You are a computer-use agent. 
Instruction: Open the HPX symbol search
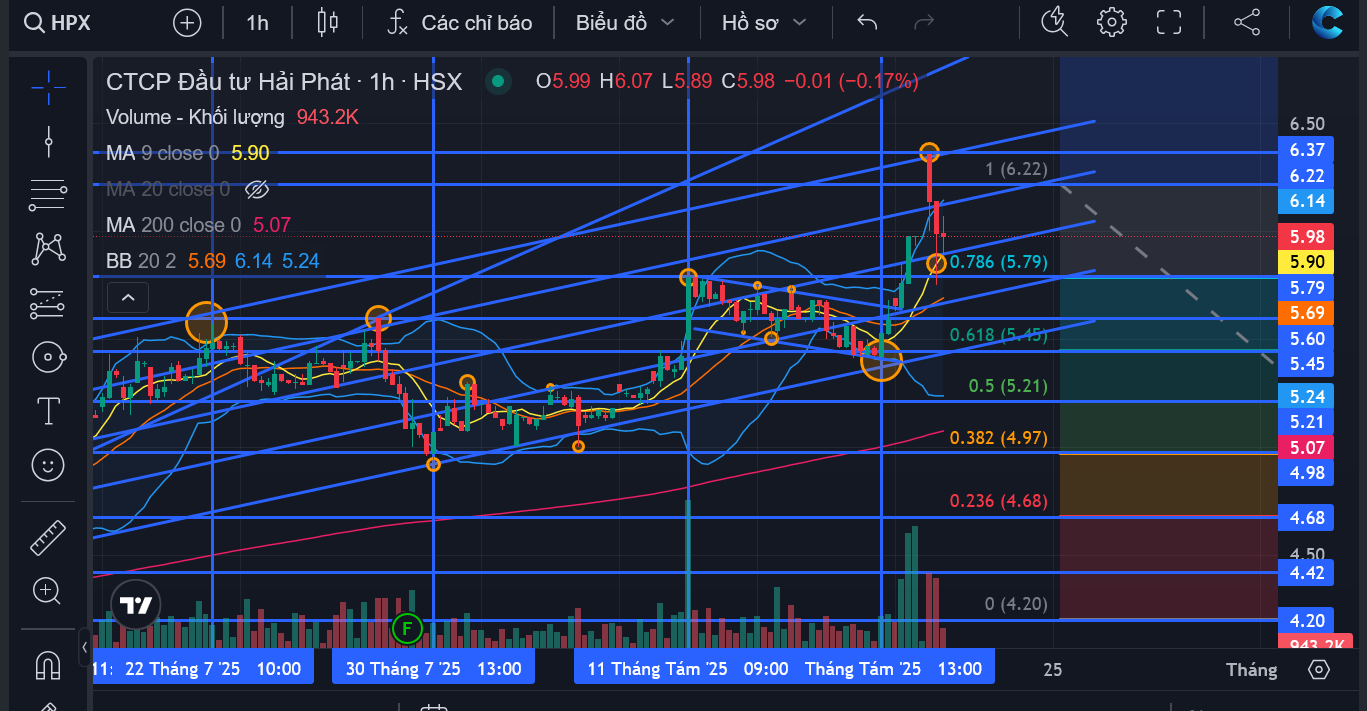tap(58, 22)
